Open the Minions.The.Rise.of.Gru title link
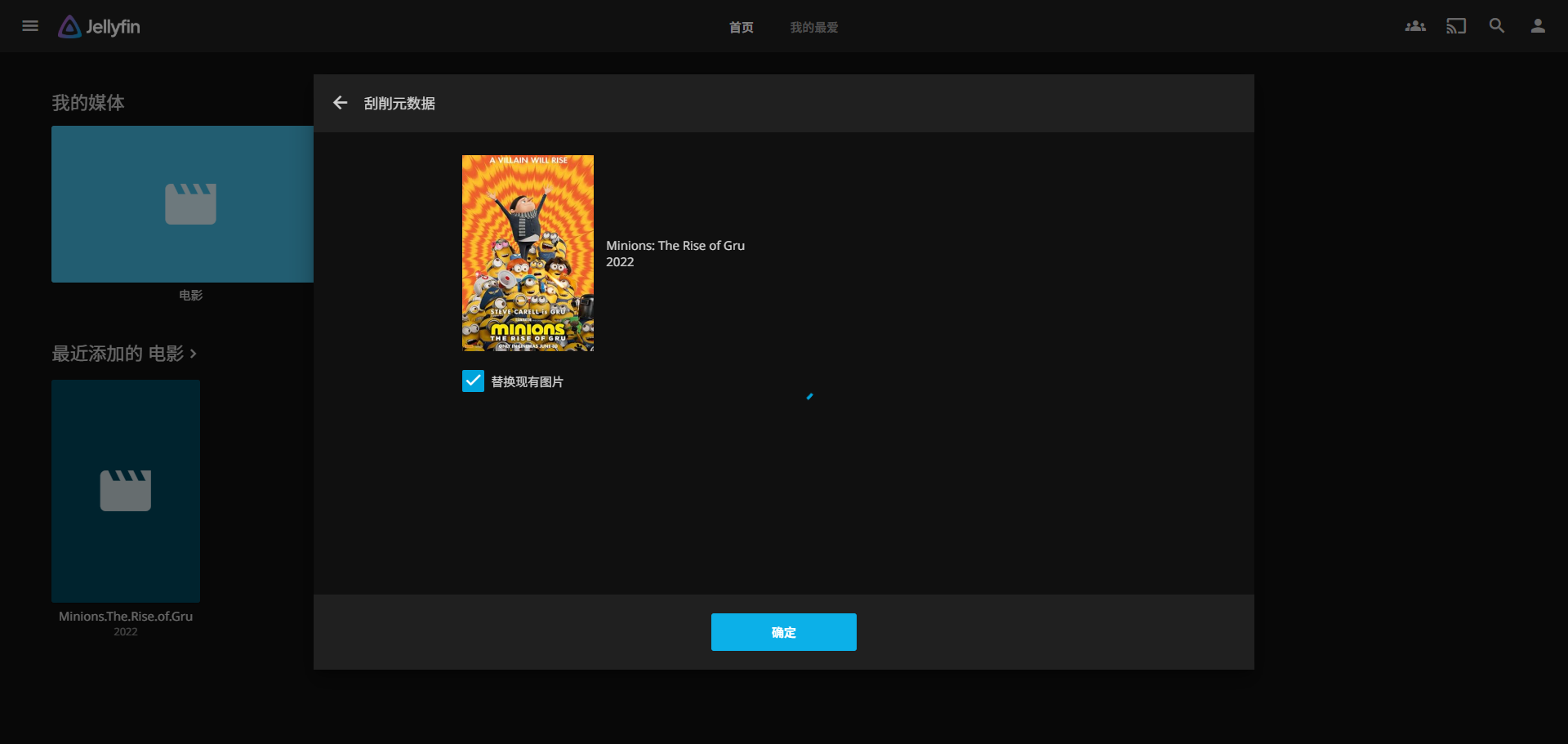The height and width of the screenshot is (744, 1568). (x=126, y=617)
